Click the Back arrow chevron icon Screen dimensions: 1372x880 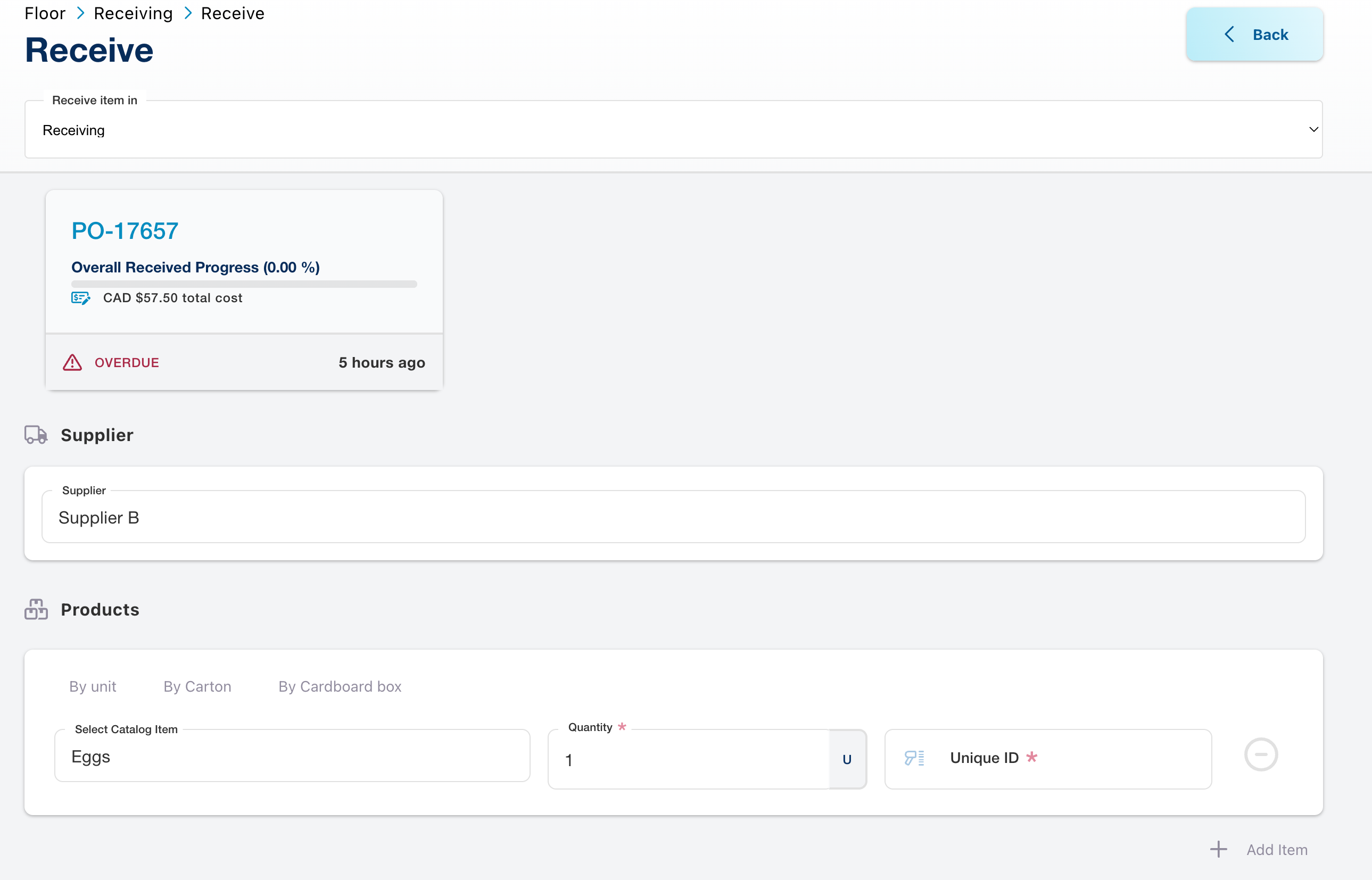(x=1230, y=35)
